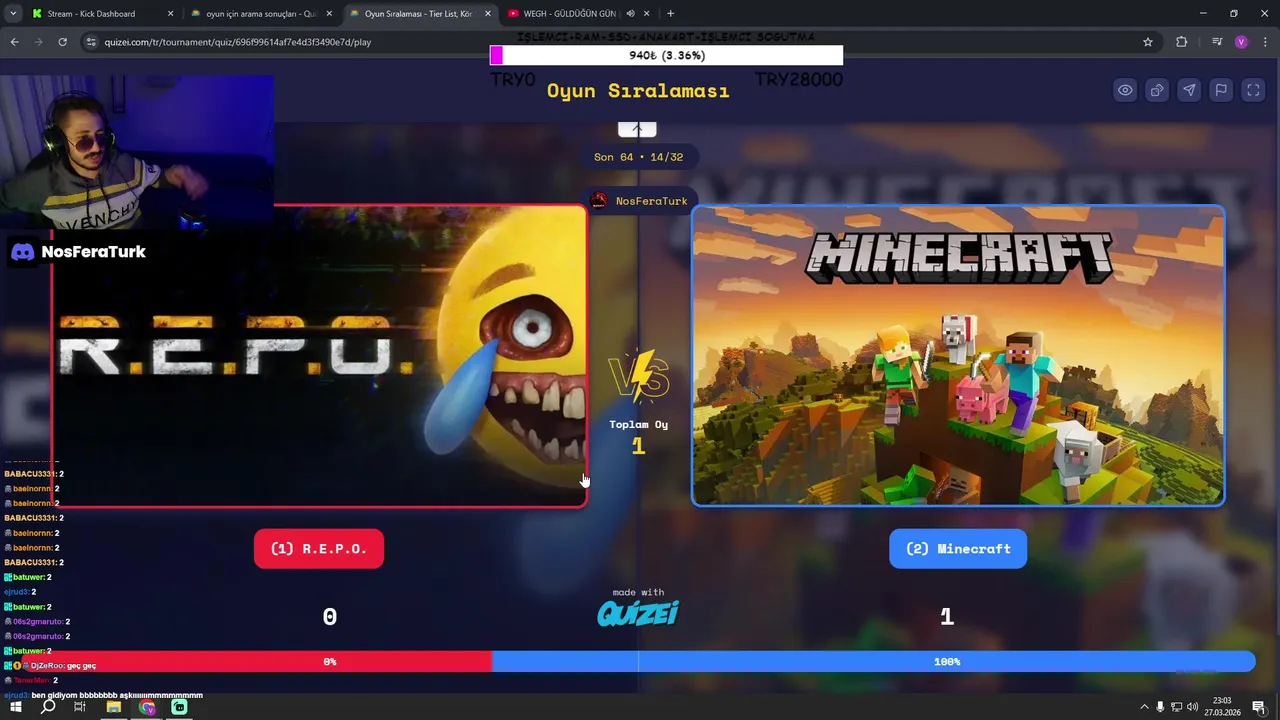Select the R.E.P.O. game image

[319, 356]
